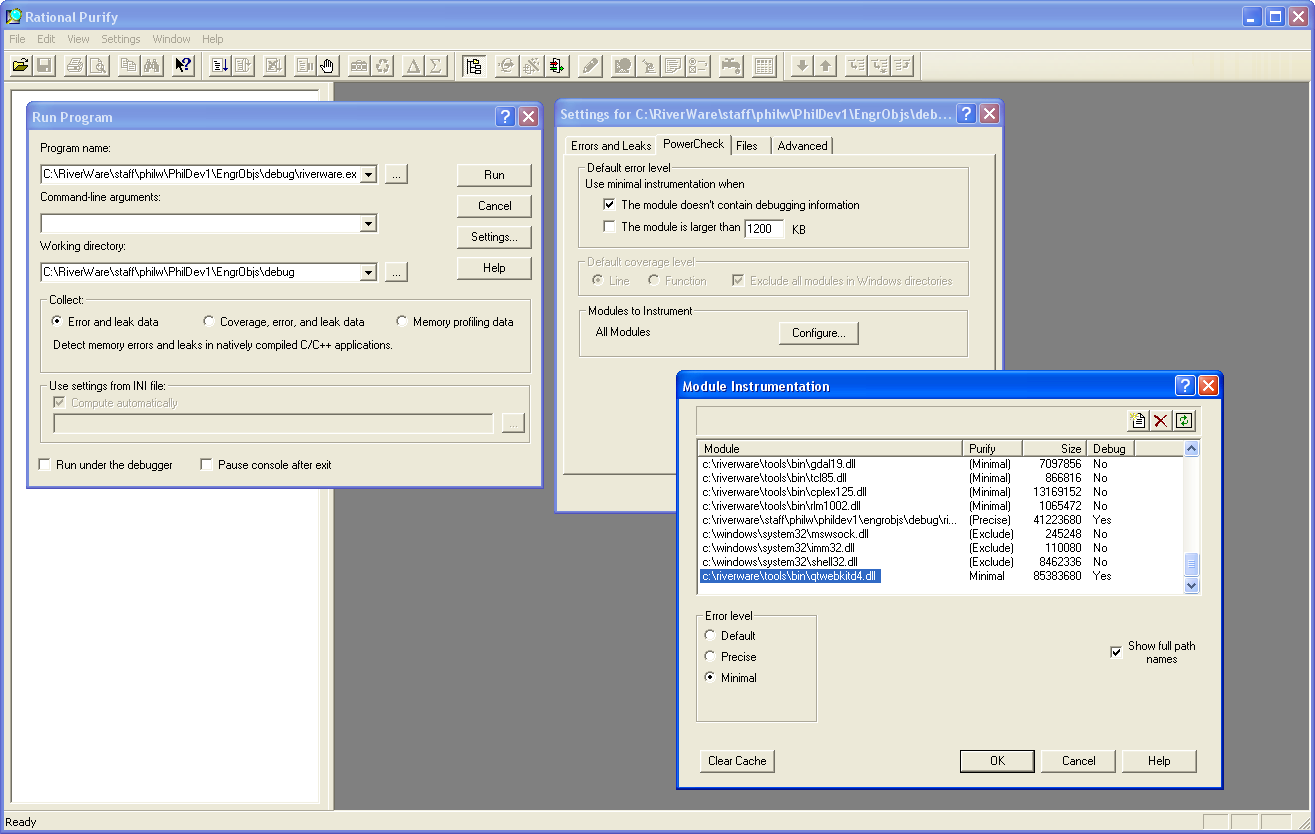Image resolution: width=1315 pixels, height=834 pixels.
Task: Open the Edit menu
Action: 46,39
